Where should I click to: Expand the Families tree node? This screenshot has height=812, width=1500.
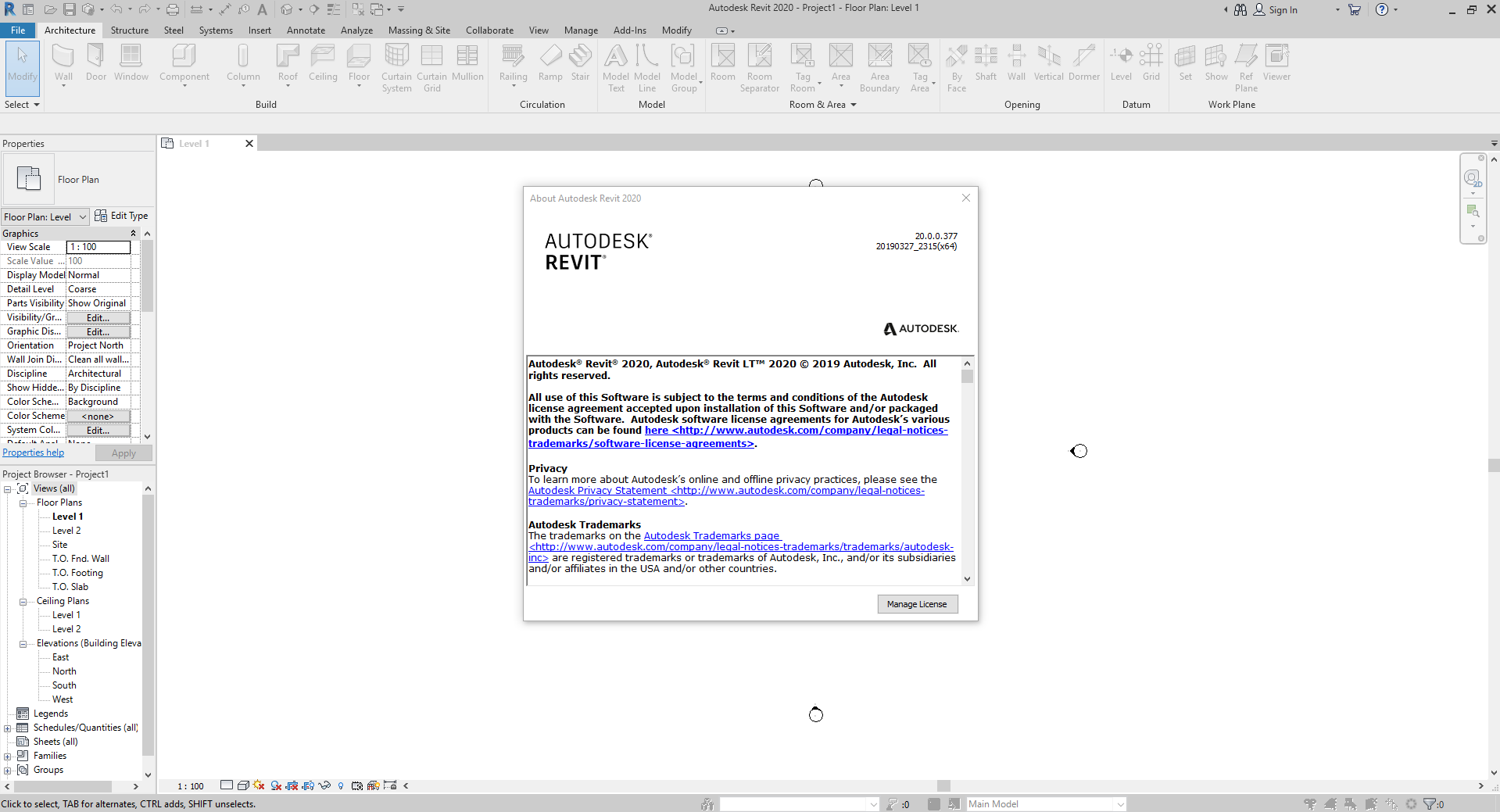pos(8,757)
